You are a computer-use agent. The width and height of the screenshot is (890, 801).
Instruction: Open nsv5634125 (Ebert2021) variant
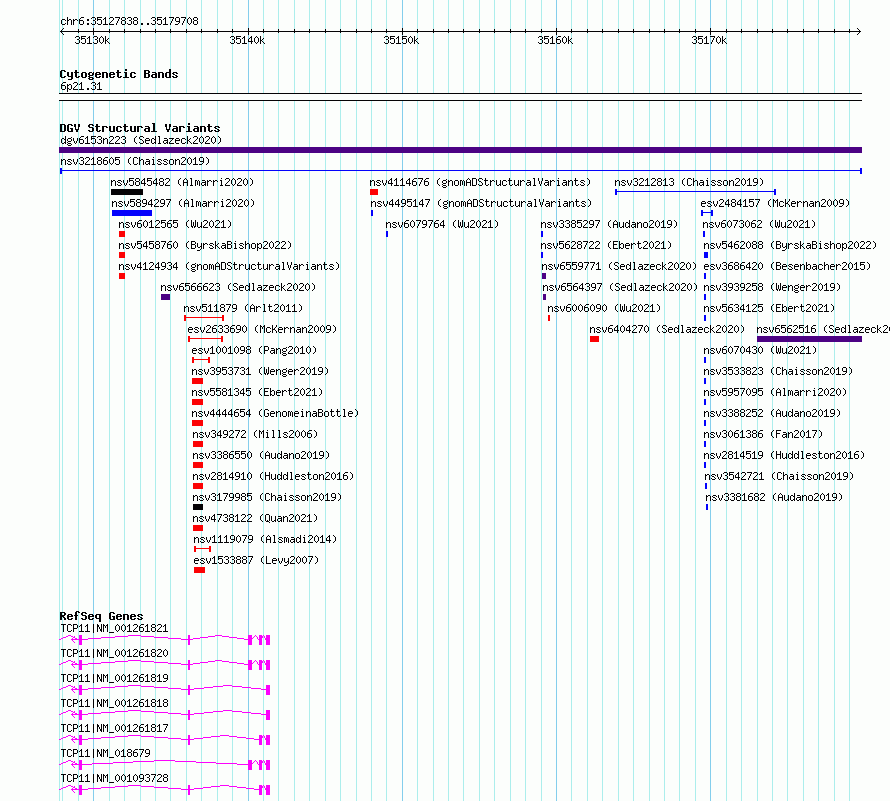point(770,308)
